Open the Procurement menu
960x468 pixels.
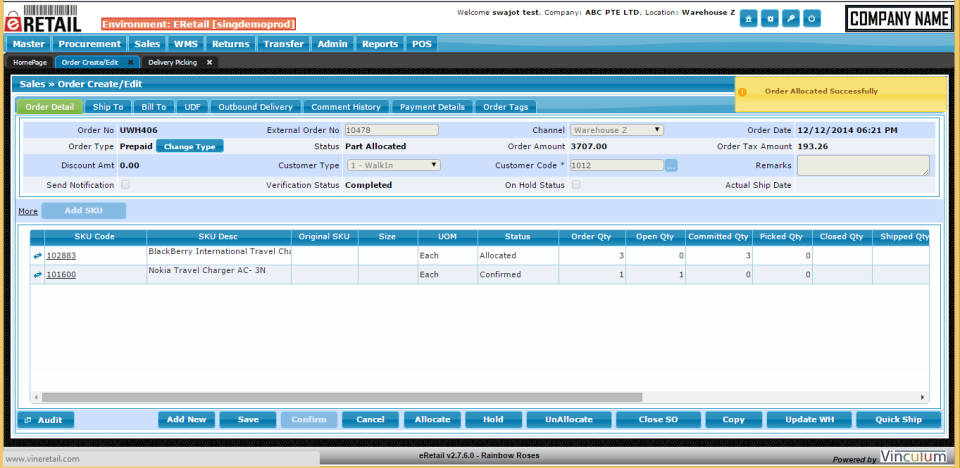[90, 44]
